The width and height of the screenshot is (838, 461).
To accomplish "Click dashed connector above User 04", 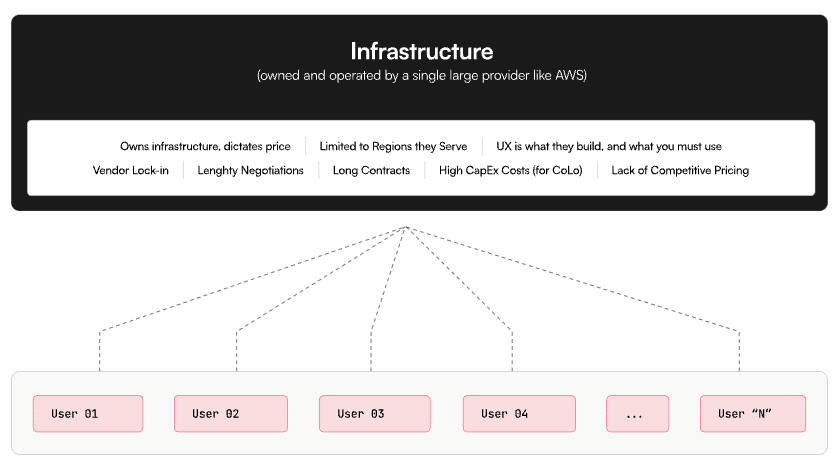I will click(x=512, y=350).
